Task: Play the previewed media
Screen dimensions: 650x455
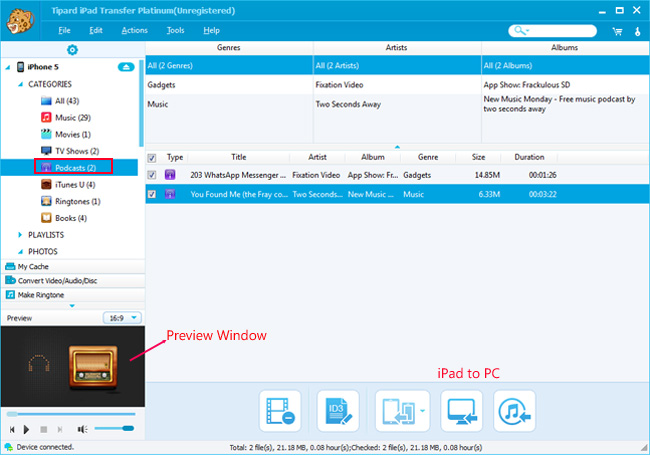Action: [x=27, y=429]
